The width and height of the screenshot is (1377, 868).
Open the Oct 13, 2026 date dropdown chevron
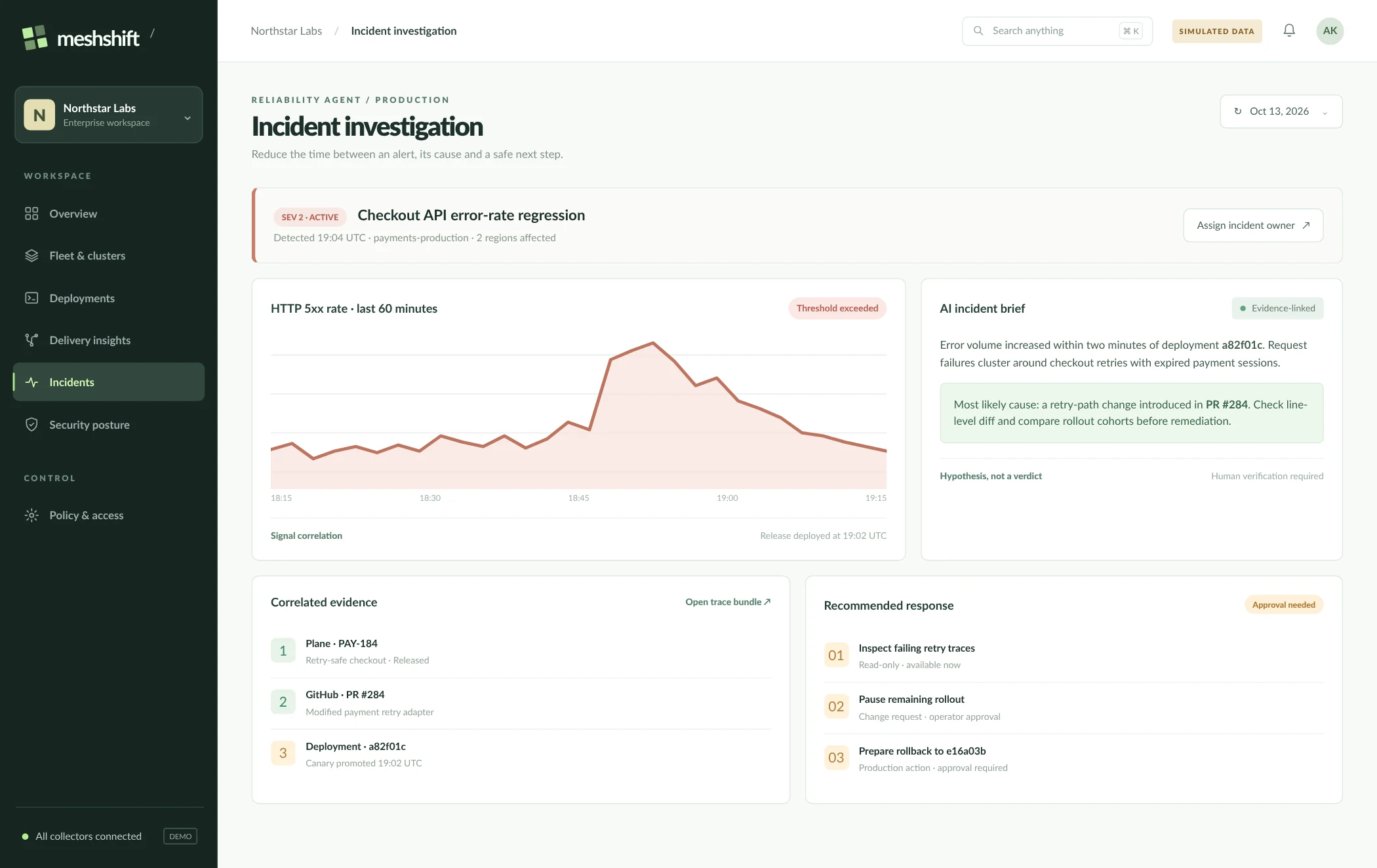[x=1325, y=113]
